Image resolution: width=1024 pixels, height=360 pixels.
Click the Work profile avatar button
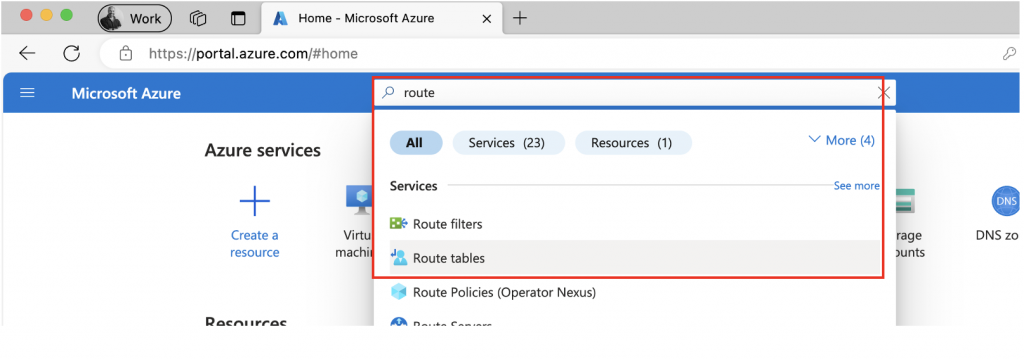click(x=135, y=18)
